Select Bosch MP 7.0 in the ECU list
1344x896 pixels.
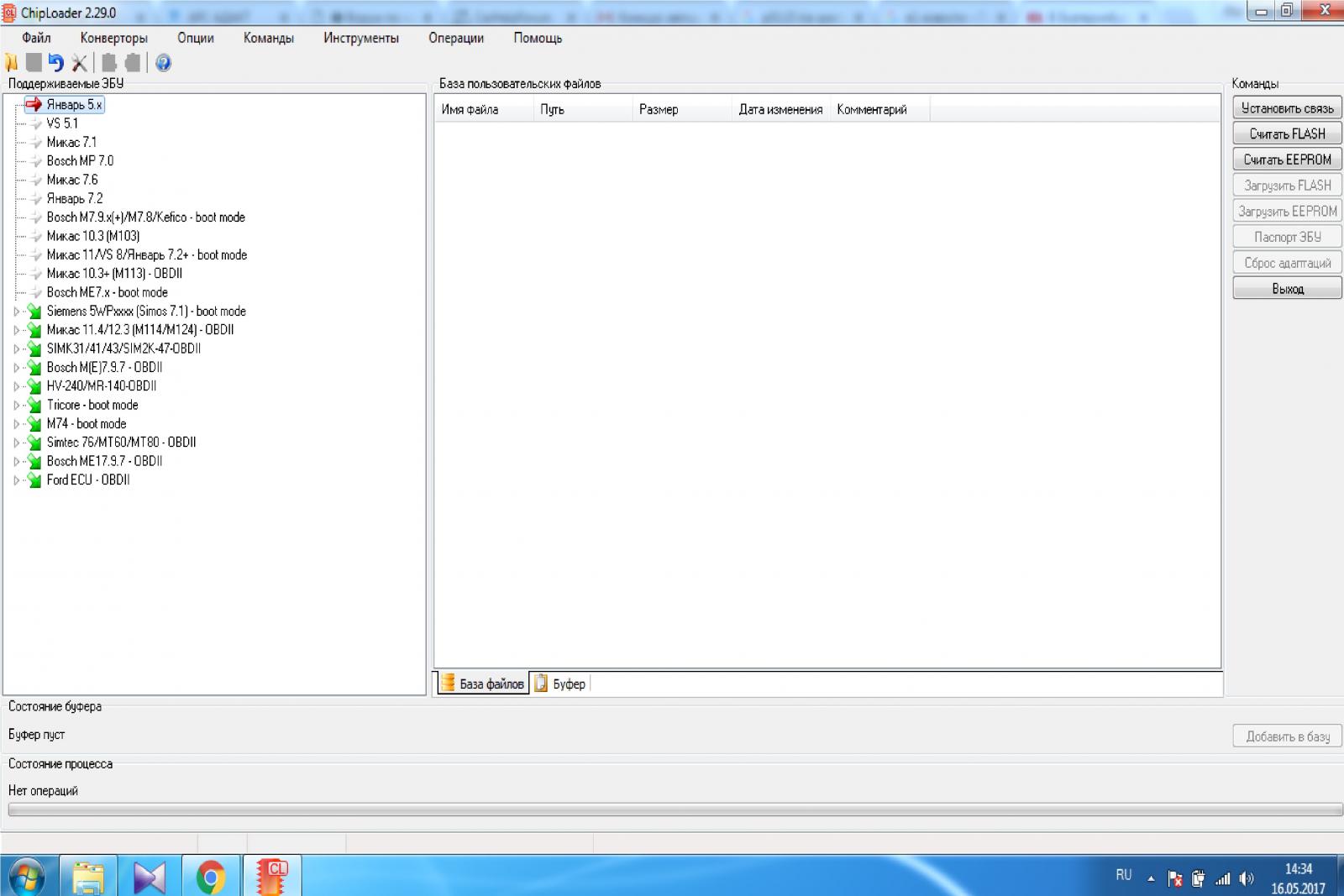point(80,160)
